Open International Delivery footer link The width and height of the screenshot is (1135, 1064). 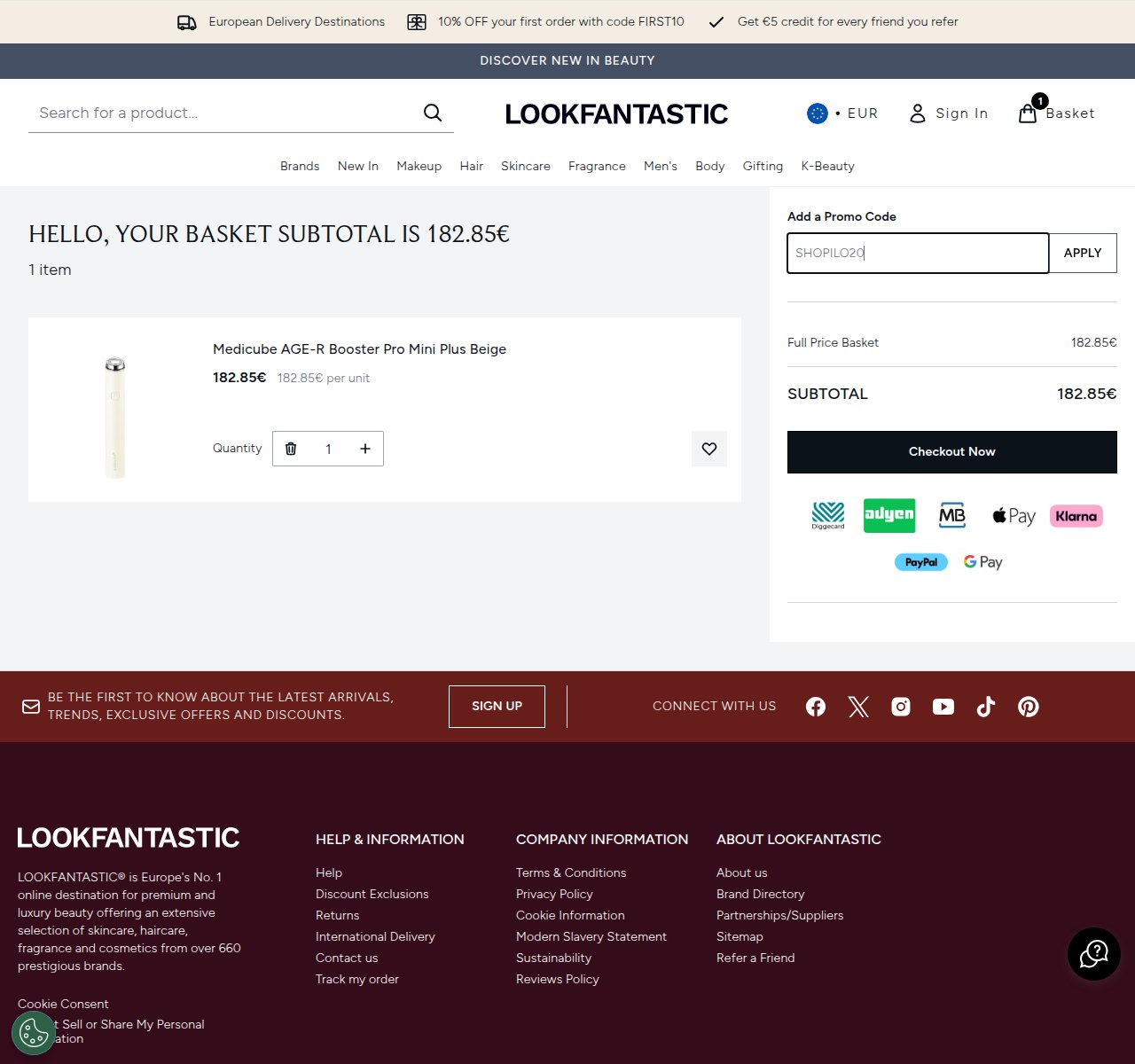click(375, 936)
